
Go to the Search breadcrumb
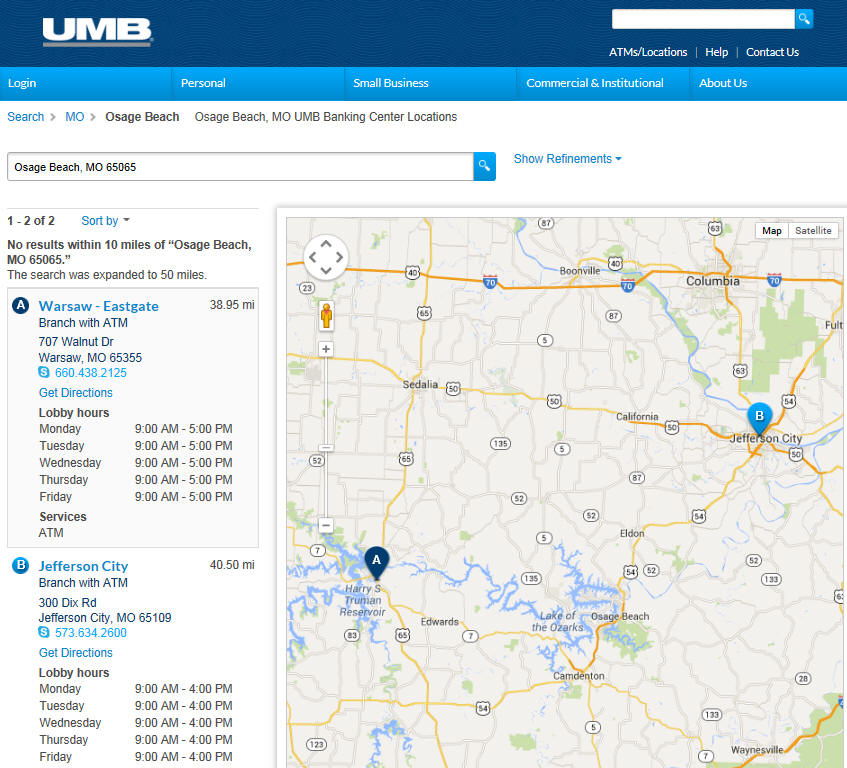coord(25,117)
